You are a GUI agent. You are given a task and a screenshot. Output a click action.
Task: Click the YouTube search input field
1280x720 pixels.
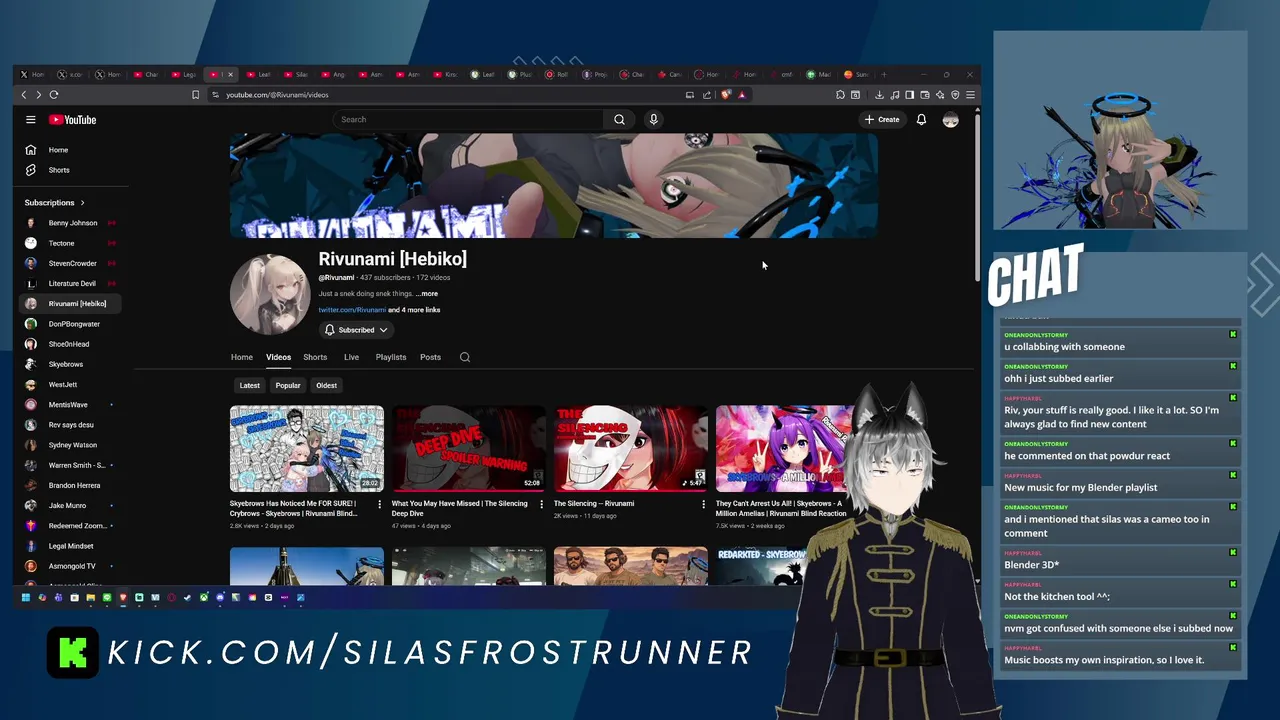coord(470,120)
